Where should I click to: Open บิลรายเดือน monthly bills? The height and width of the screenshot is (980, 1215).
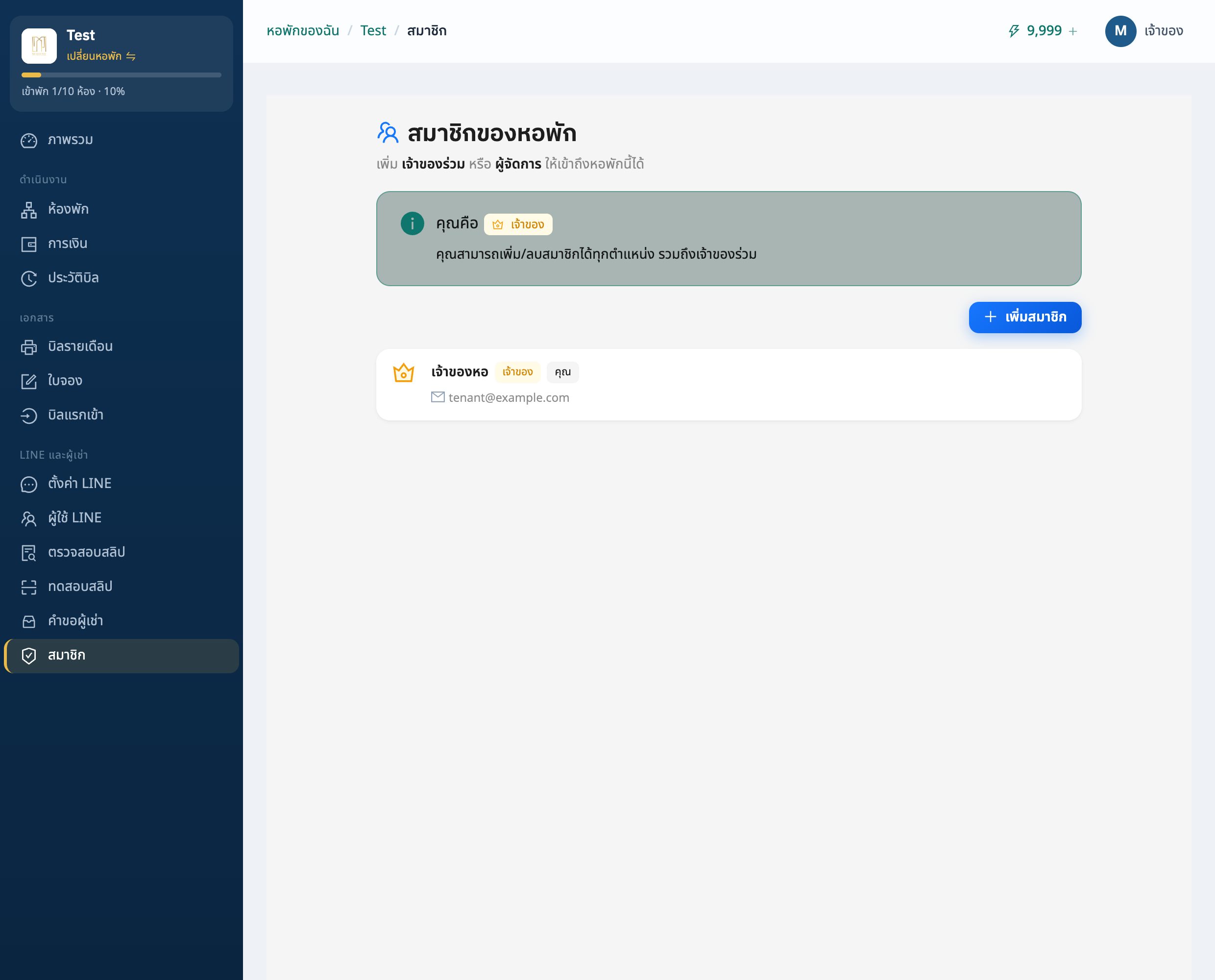tap(121, 346)
